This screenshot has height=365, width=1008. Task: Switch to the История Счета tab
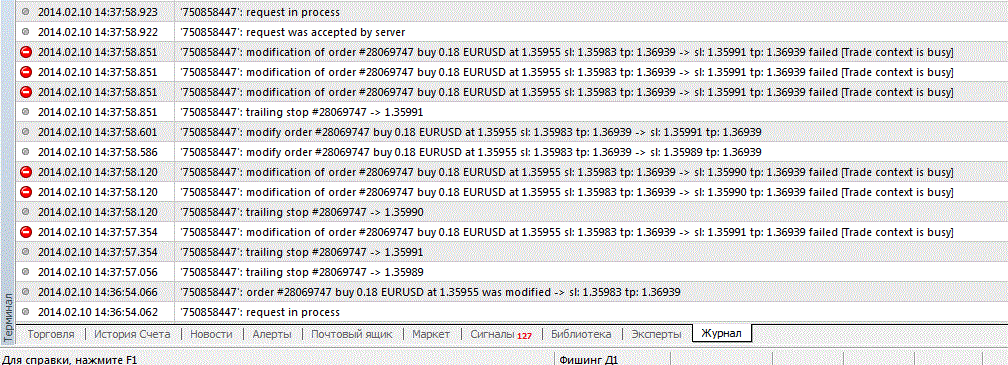point(132,334)
